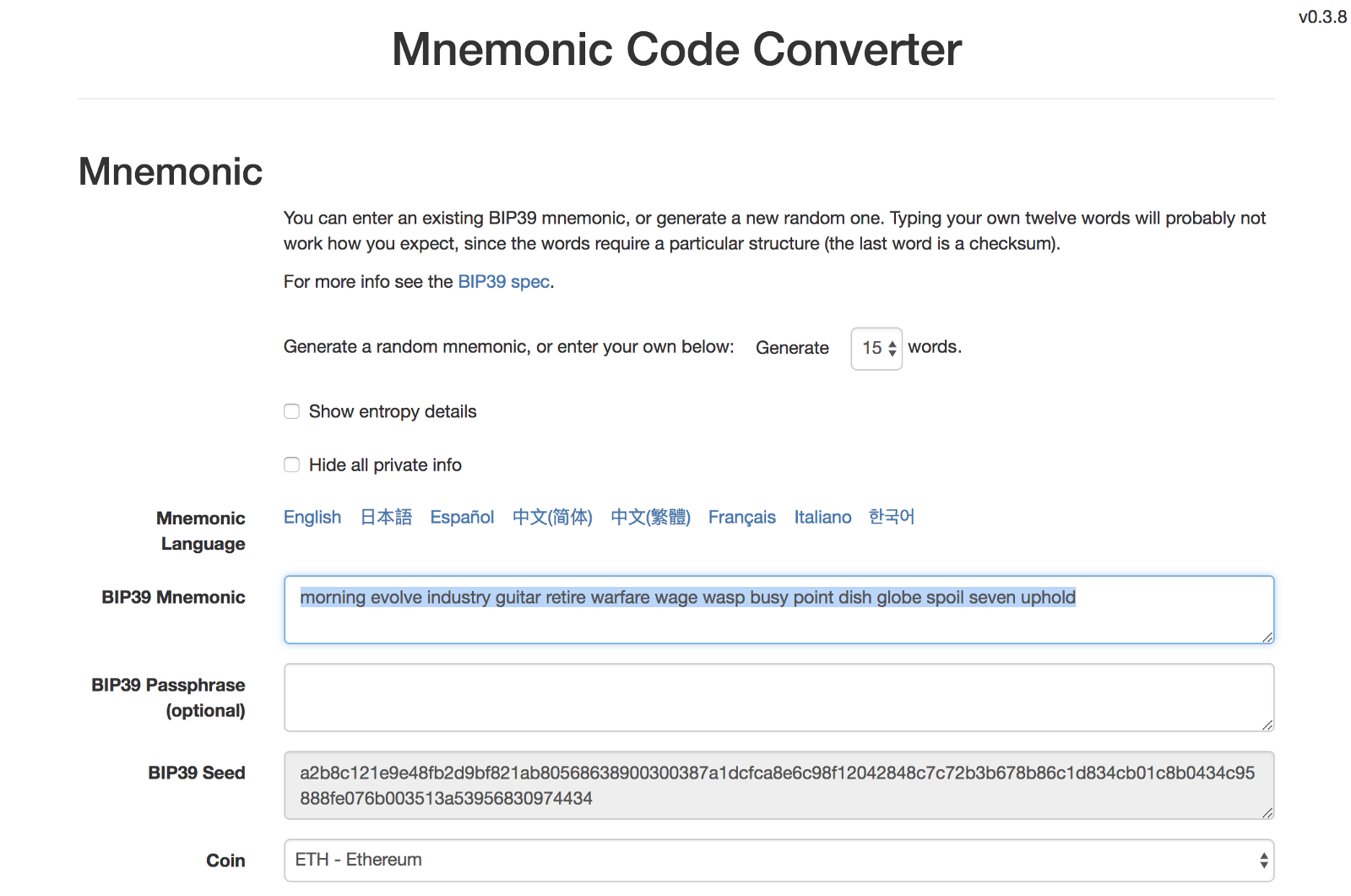The image size is (1351, 896).
Task: Select 中文(简体) mnemonic language
Action: click(x=552, y=517)
